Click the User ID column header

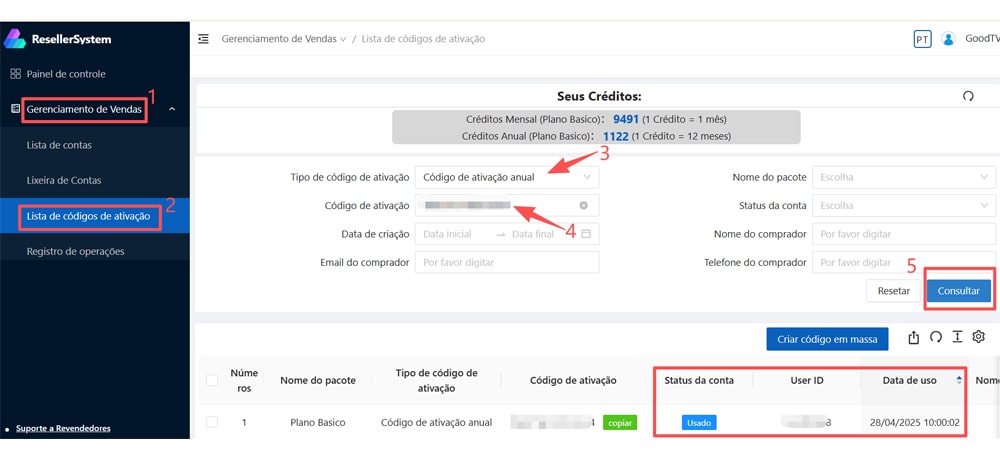point(806,380)
